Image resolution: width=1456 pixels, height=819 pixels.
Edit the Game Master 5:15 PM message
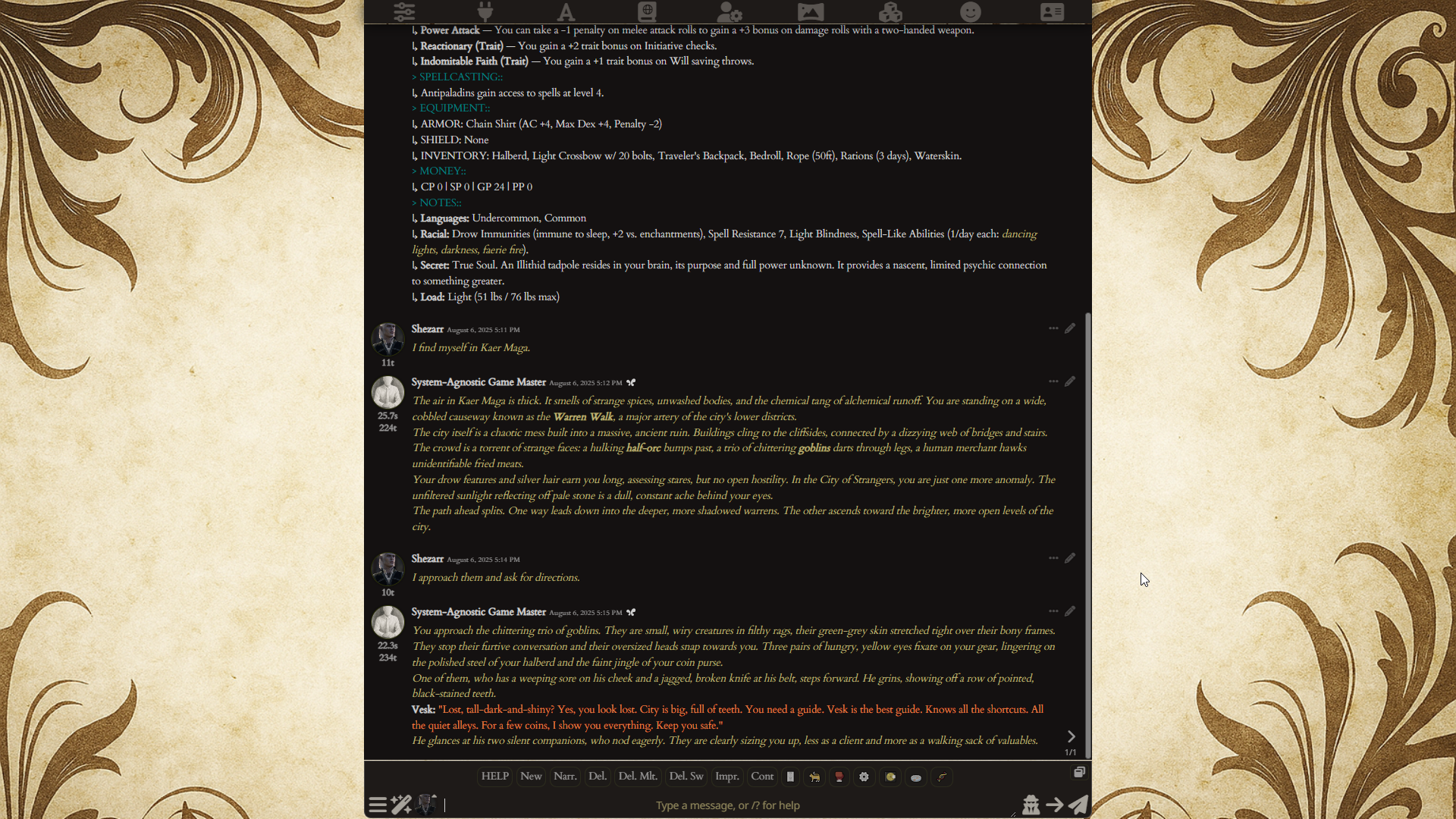[x=1070, y=611]
